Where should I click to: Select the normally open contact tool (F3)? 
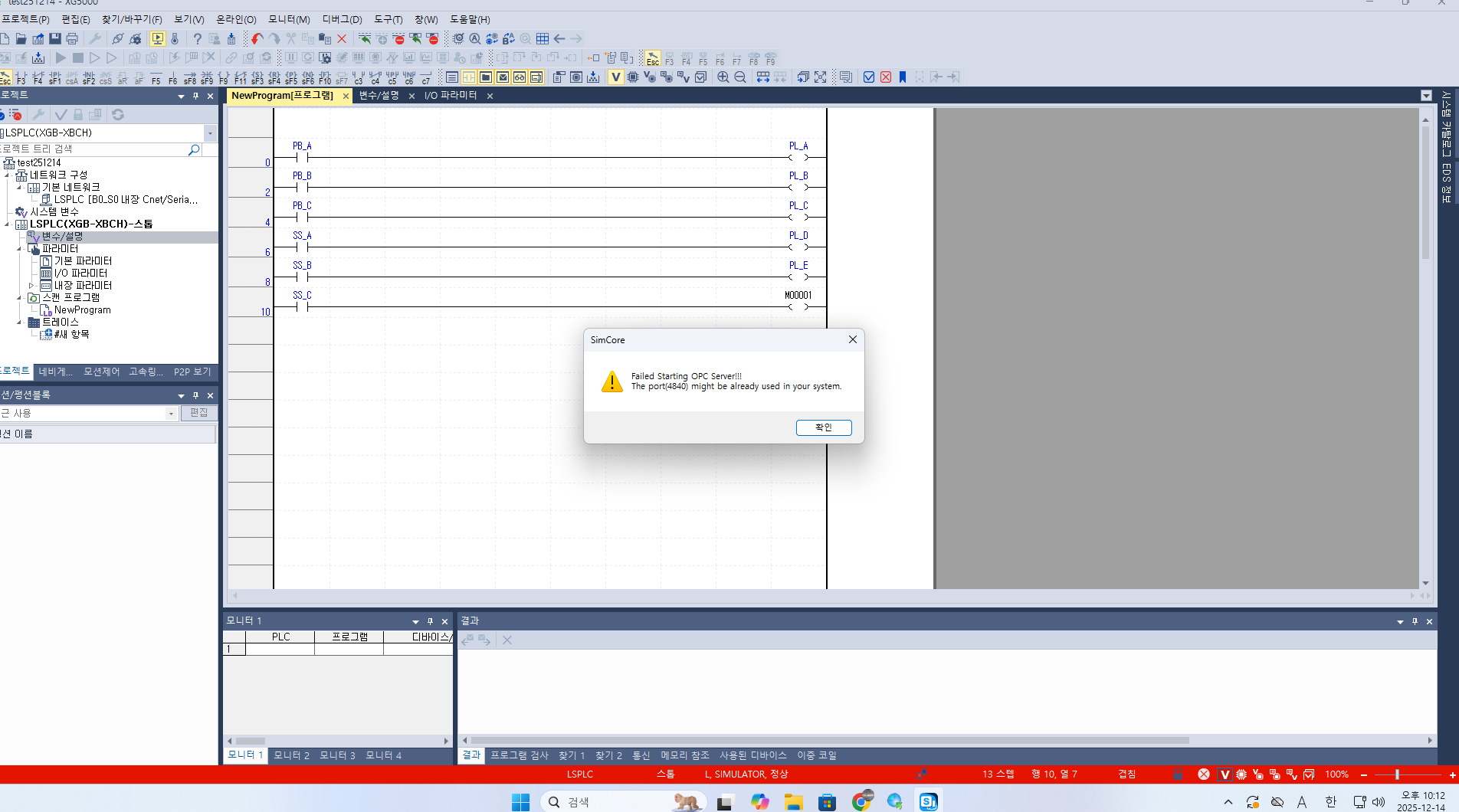[21, 77]
